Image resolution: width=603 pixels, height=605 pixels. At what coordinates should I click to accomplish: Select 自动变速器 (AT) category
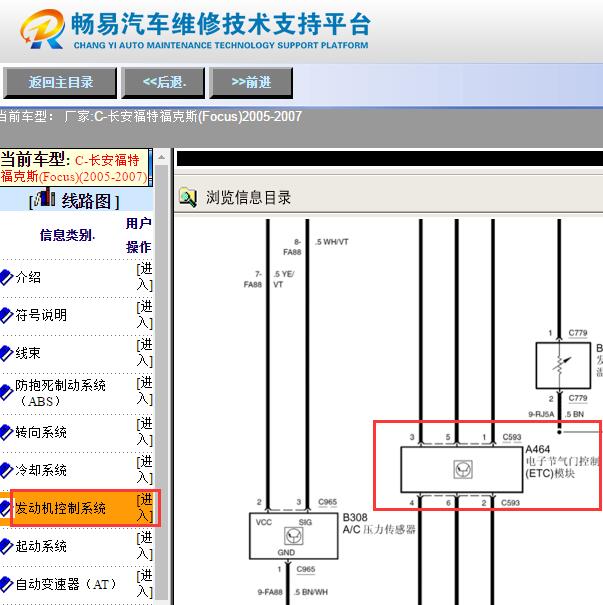tap(66, 584)
